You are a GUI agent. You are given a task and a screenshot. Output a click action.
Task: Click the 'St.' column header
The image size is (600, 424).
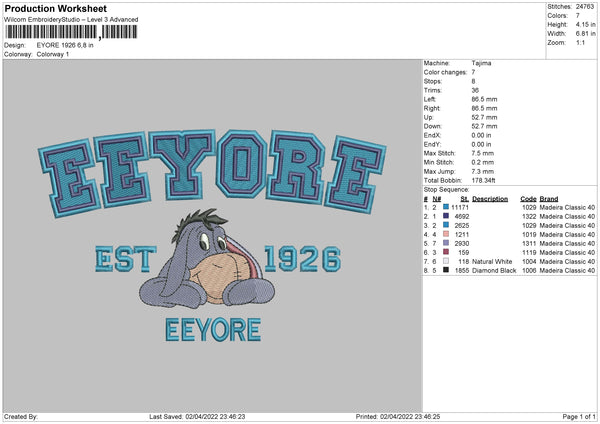coord(465,199)
